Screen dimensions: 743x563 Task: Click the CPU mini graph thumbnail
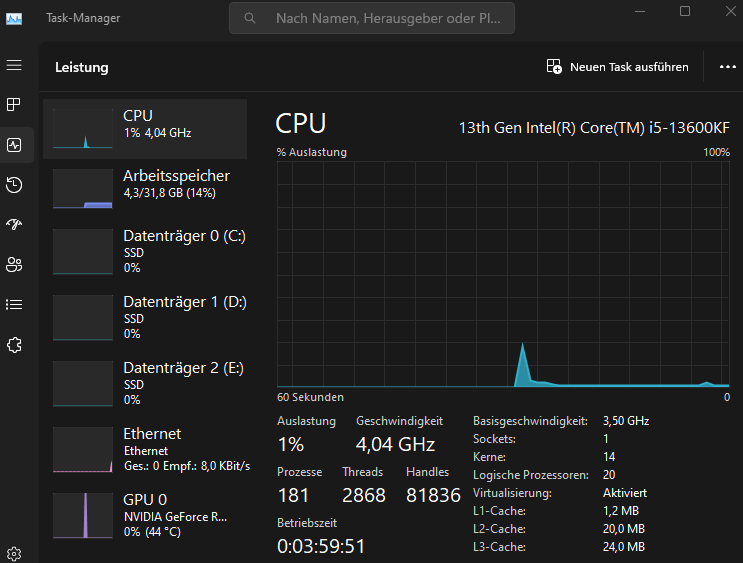point(83,128)
